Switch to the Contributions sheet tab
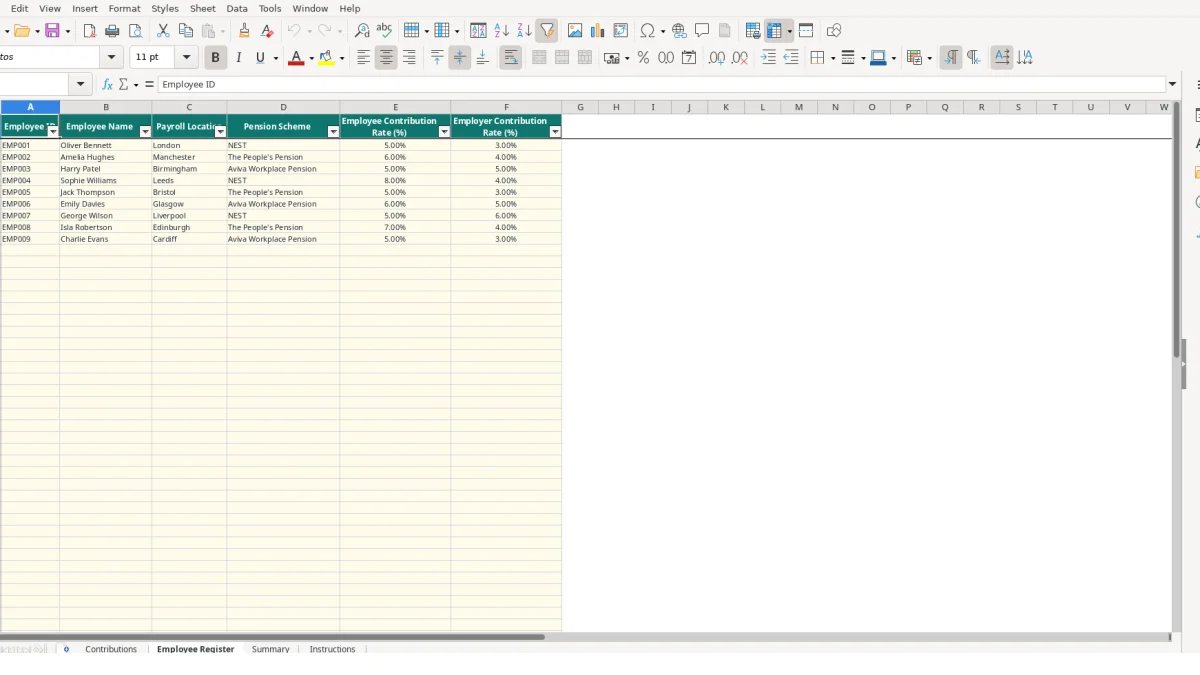This screenshot has height=675, width=1200. click(x=111, y=649)
